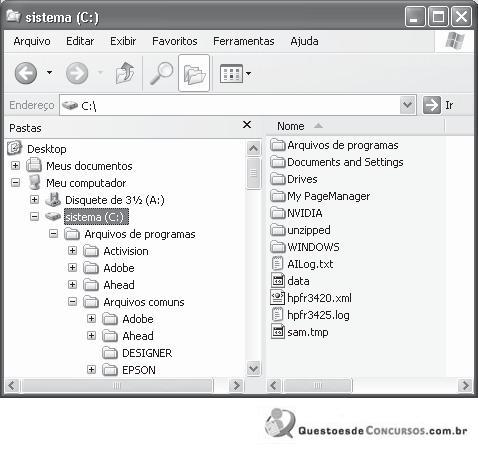Expand the EPSON tree node
Screen dimensions: 478x454
tap(91, 369)
